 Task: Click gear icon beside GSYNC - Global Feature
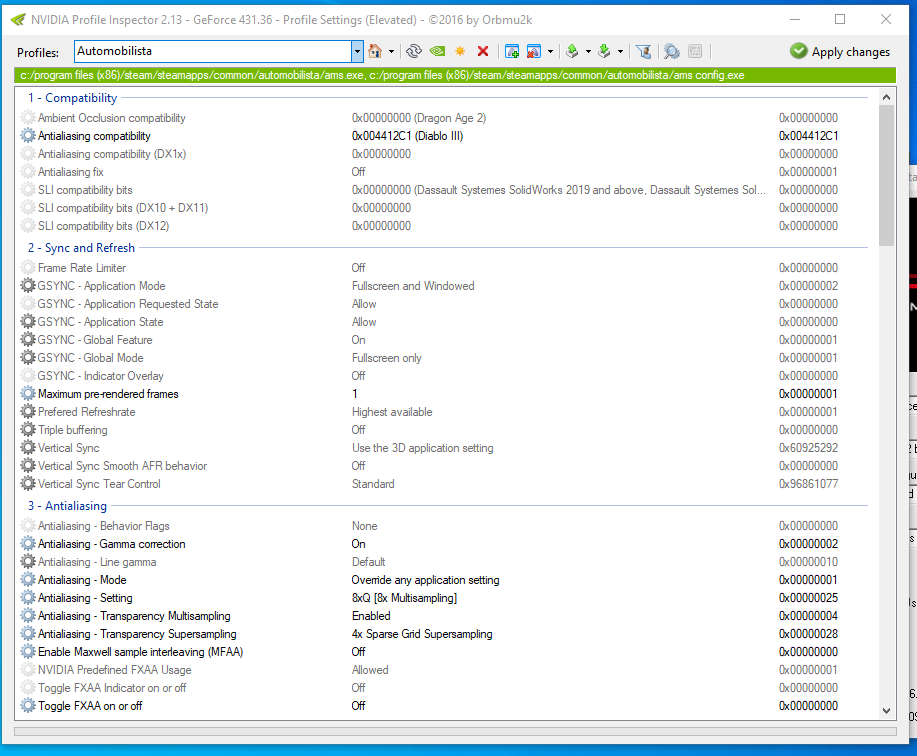(28, 340)
